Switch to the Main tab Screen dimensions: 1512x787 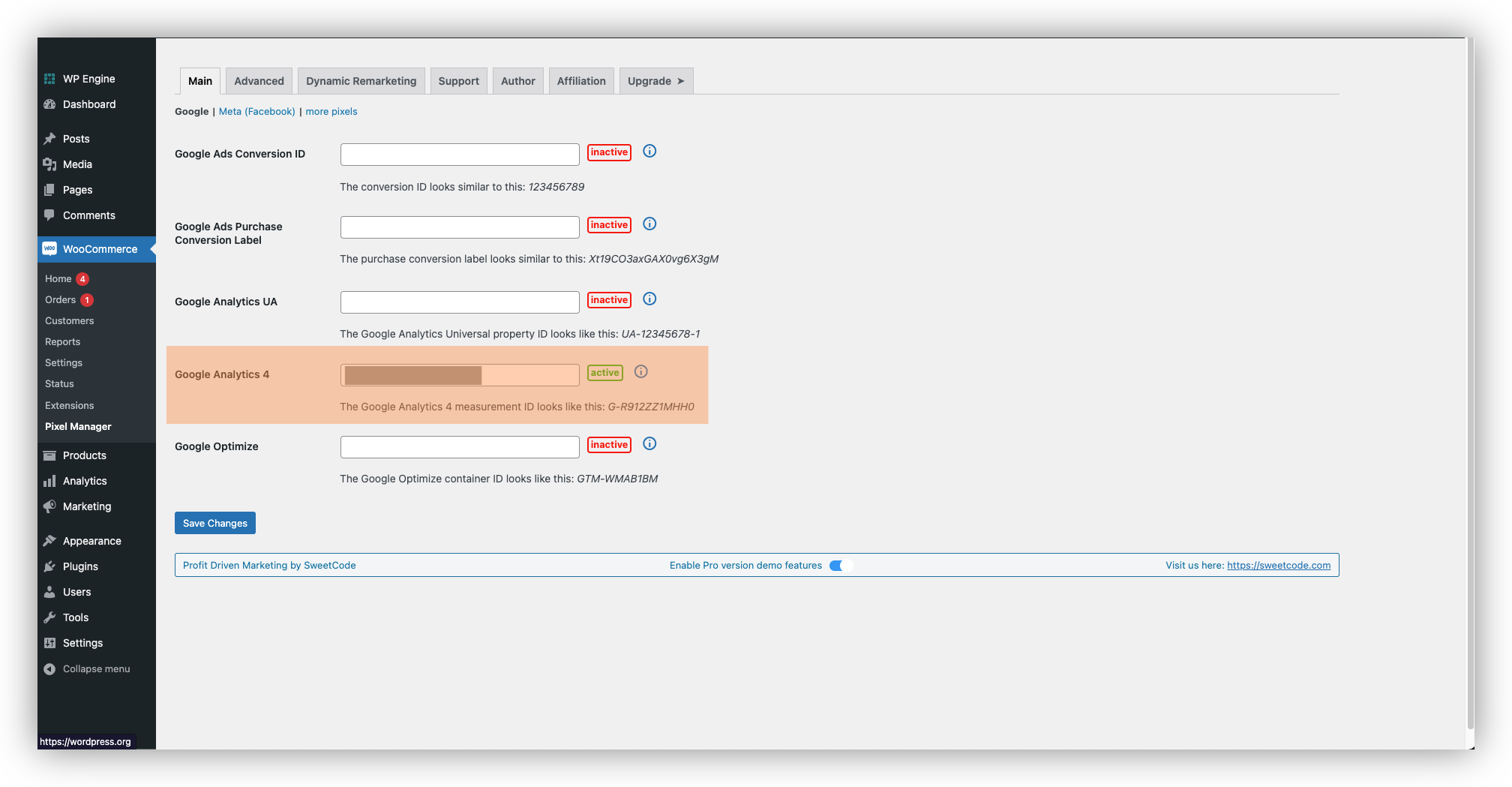click(200, 81)
